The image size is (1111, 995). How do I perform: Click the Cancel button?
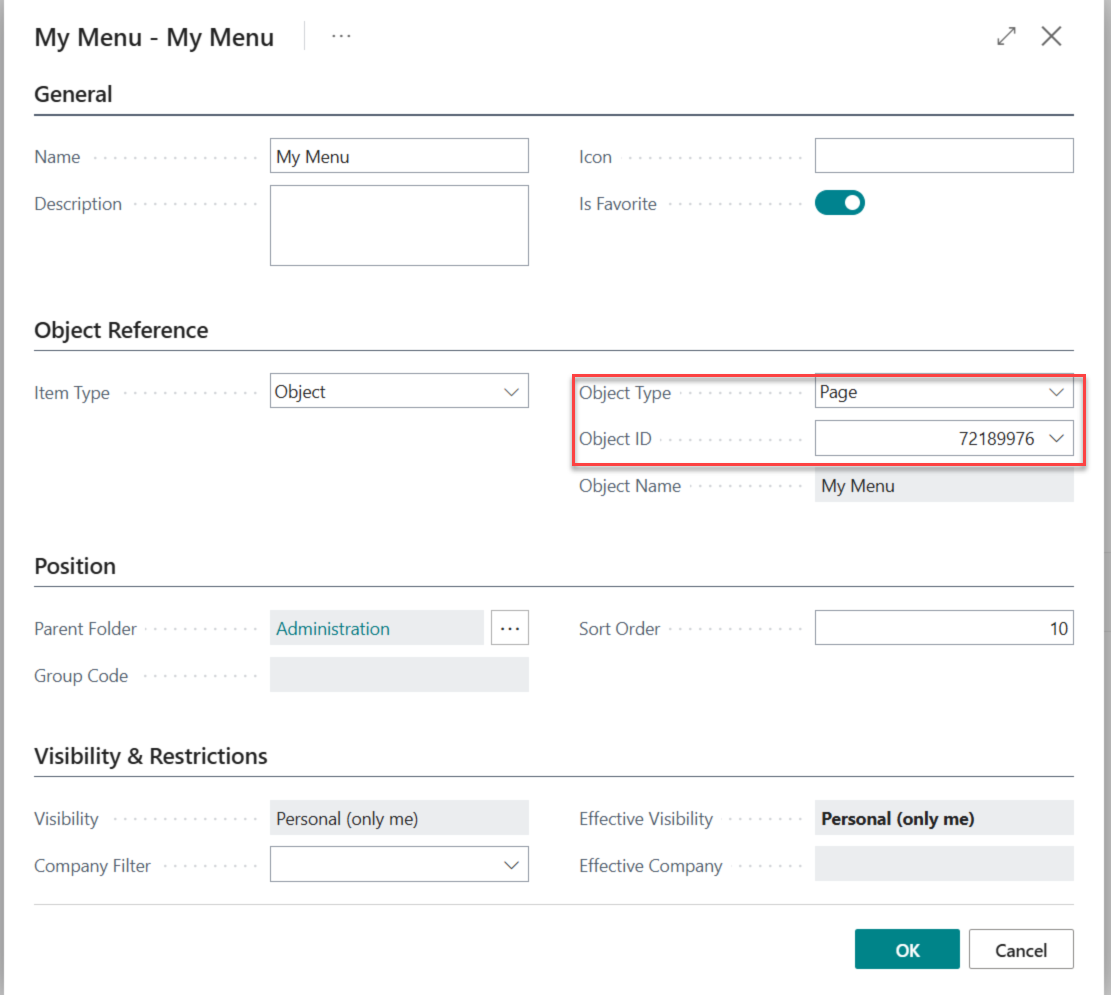pos(1020,950)
